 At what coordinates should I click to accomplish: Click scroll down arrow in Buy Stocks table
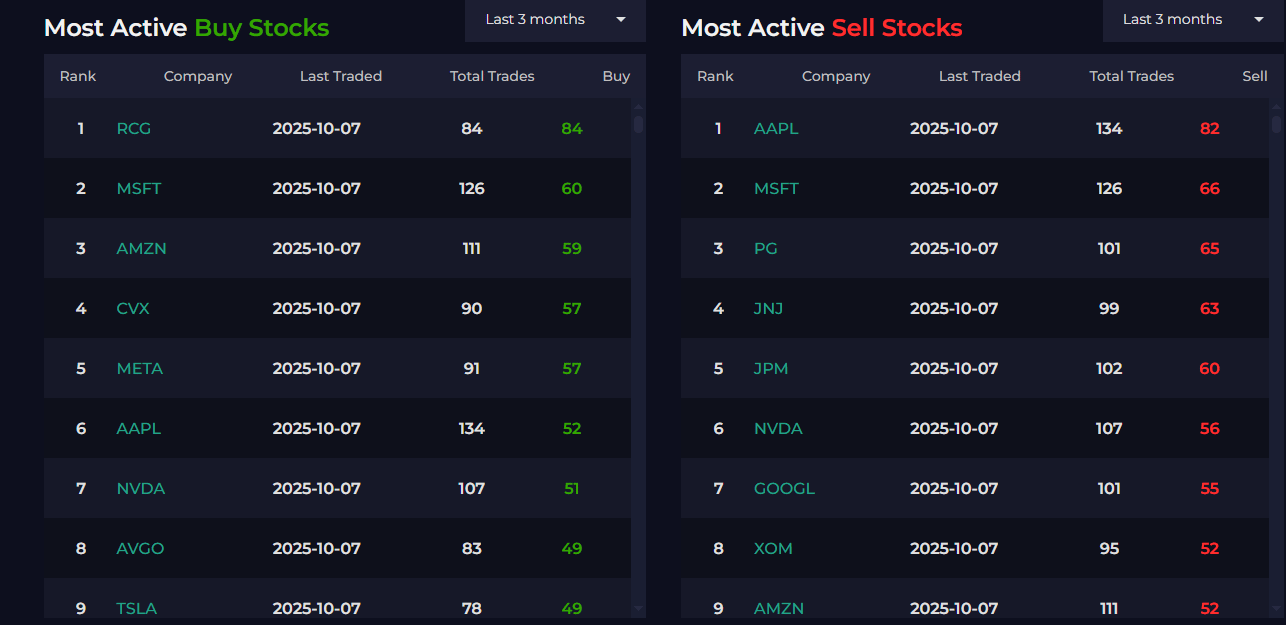[x=638, y=607]
